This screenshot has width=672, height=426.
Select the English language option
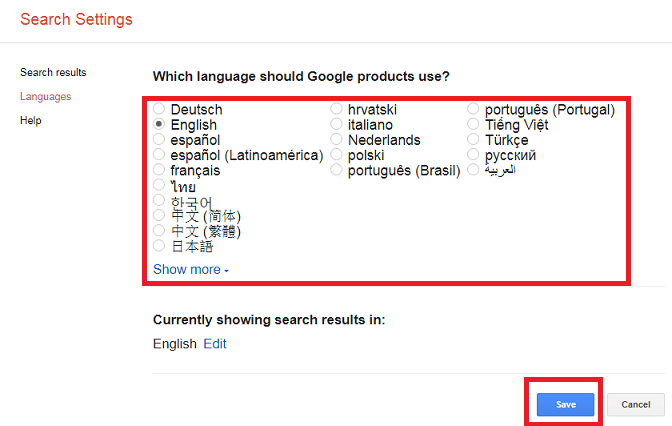tap(159, 125)
